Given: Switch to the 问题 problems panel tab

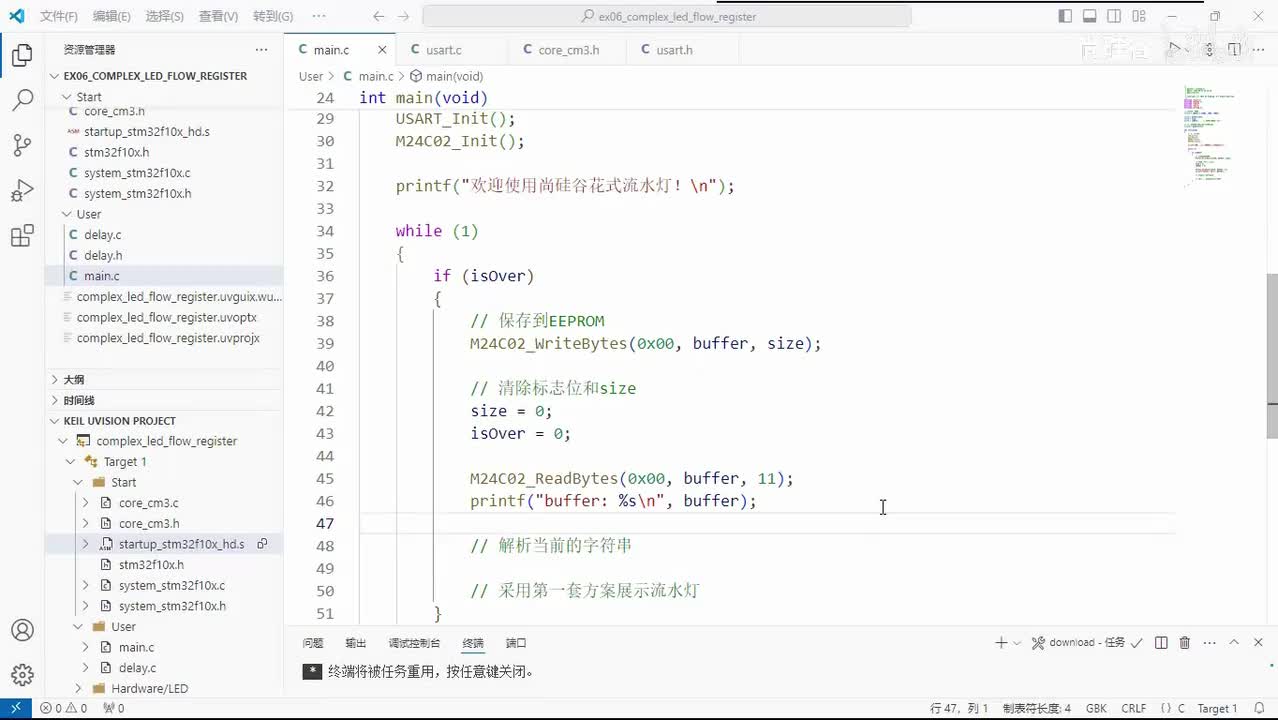Looking at the screenshot, I should coord(313,643).
